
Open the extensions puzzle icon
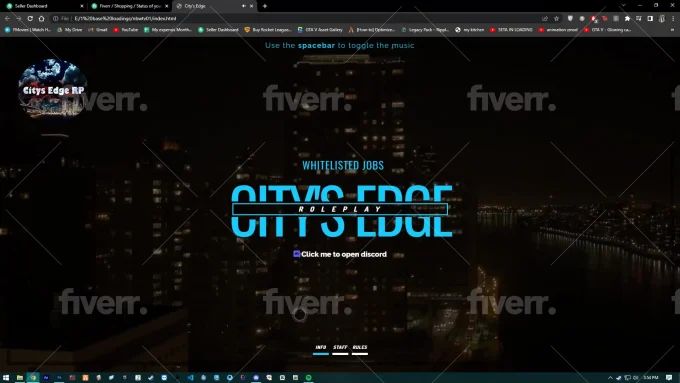pos(627,19)
